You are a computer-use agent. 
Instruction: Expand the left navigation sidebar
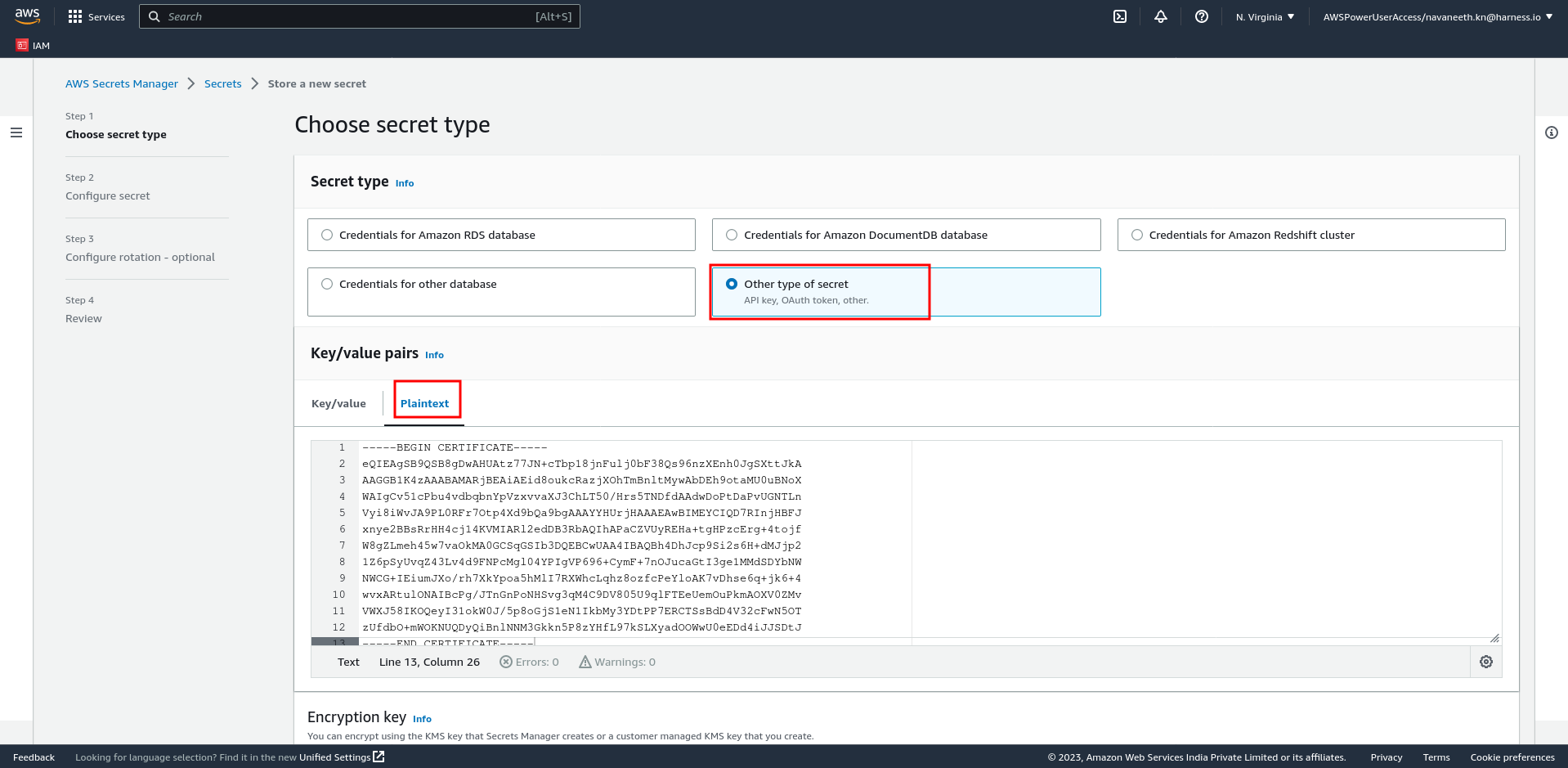16,132
